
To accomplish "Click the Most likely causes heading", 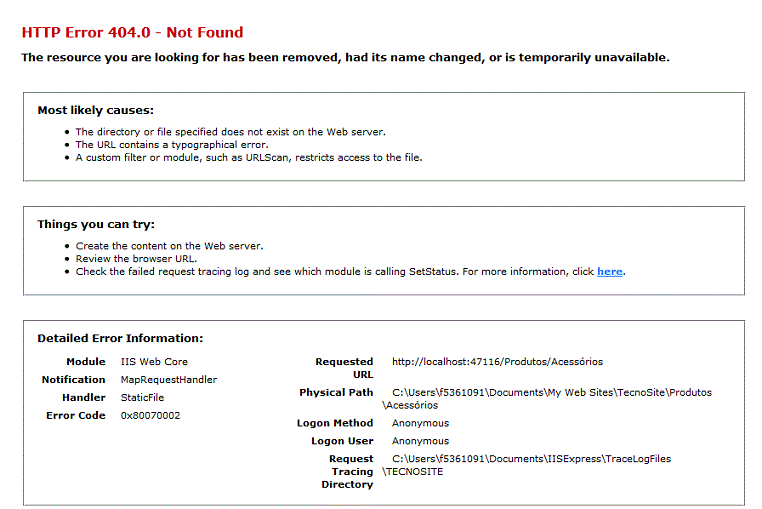I will click(x=96, y=110).
